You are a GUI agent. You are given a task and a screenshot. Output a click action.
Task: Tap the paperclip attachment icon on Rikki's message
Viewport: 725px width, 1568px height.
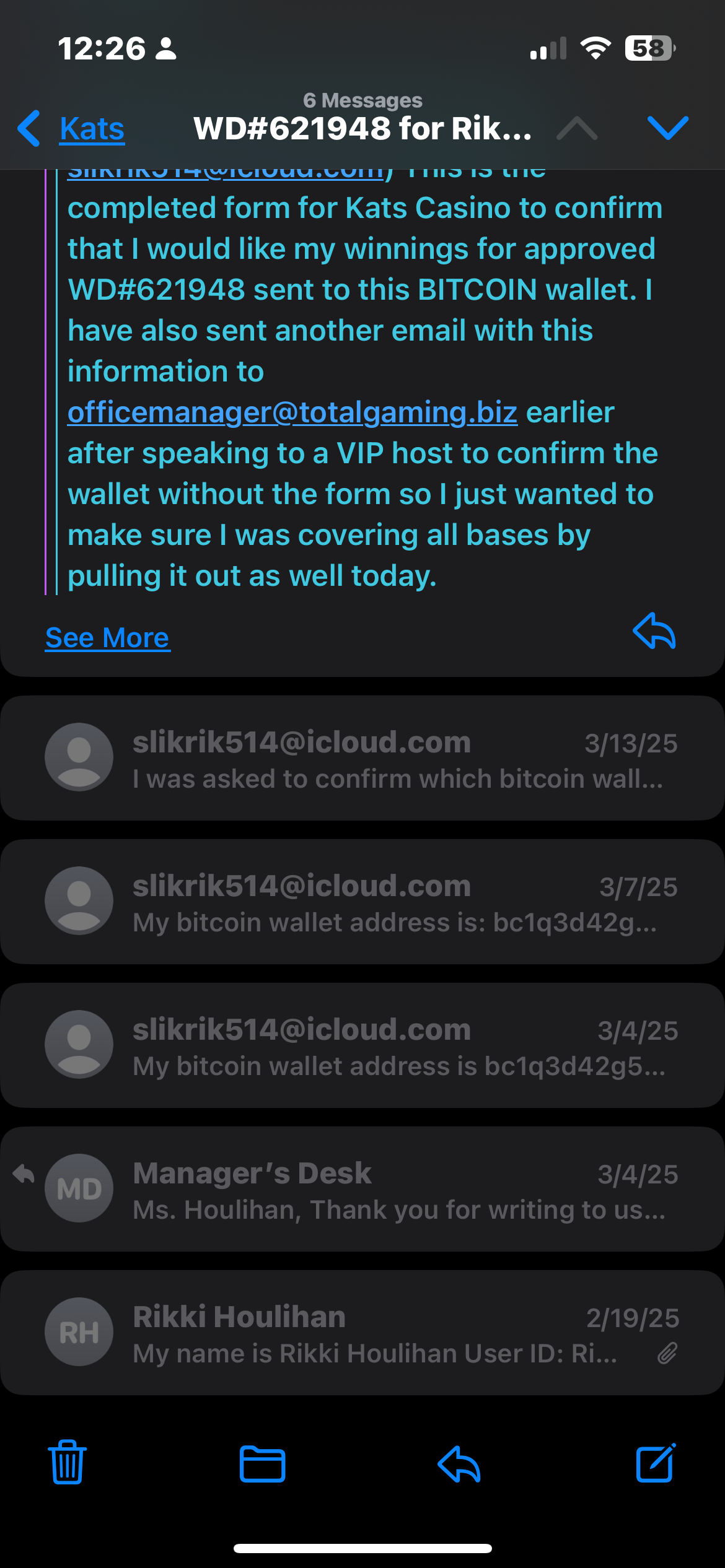tap(667, 1354)
